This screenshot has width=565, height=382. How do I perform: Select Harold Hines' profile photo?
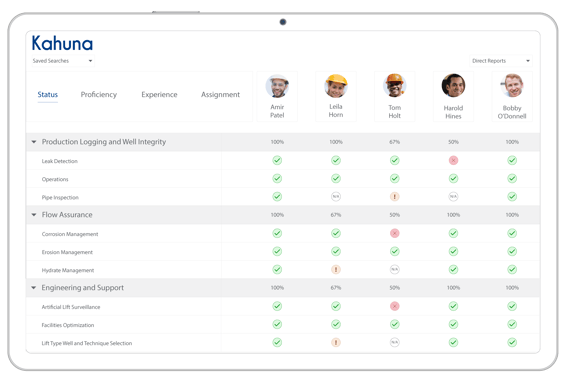coord(453,86)
